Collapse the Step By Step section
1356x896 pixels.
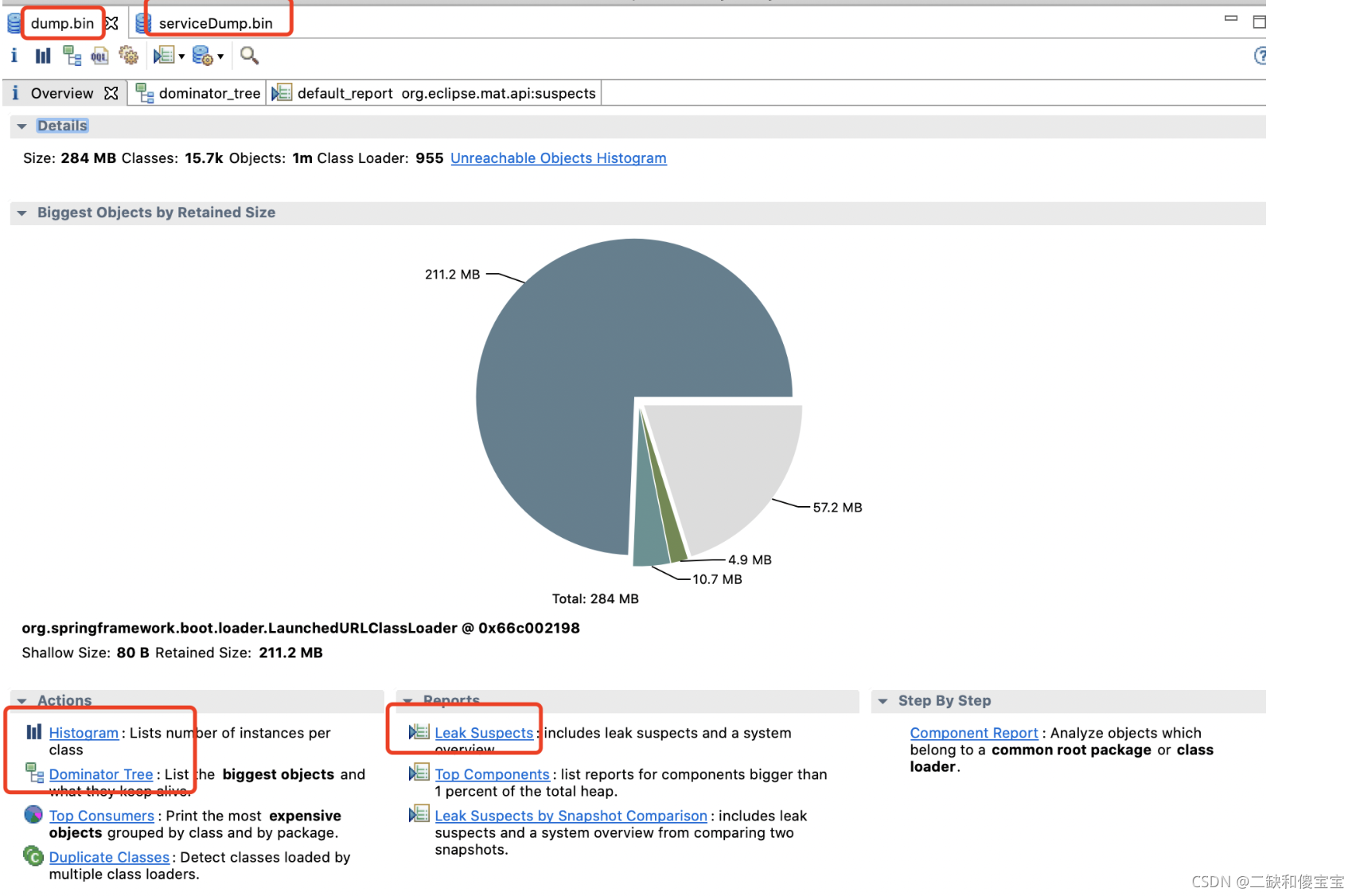(x=883, y=701)
